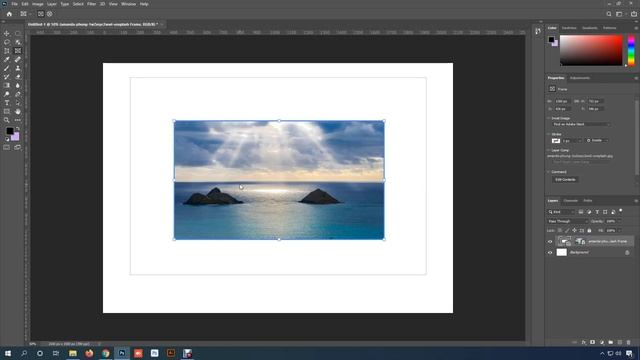The height and width of the screenshot is (360, 640).
Task: Select the Healing Brush tool
Action: 18,60
